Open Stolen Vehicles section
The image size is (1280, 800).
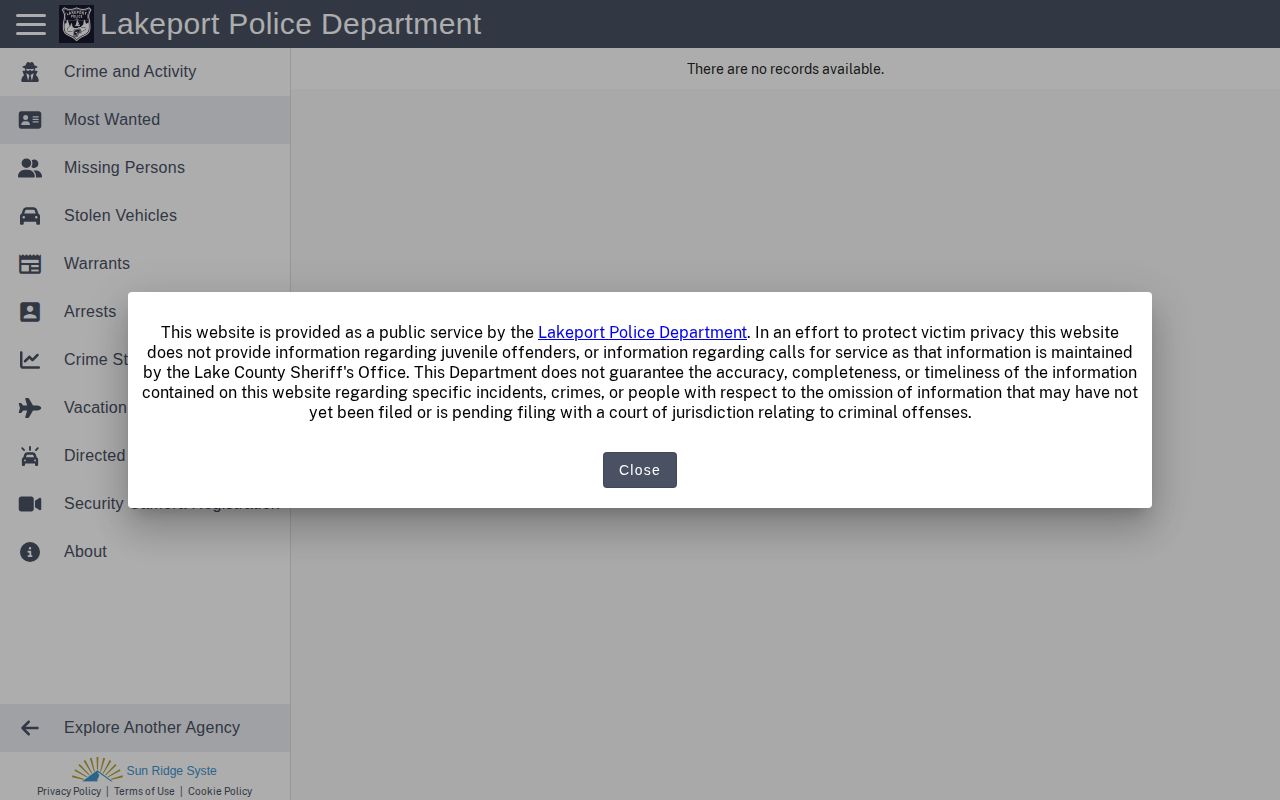click(x=145, y=216)
